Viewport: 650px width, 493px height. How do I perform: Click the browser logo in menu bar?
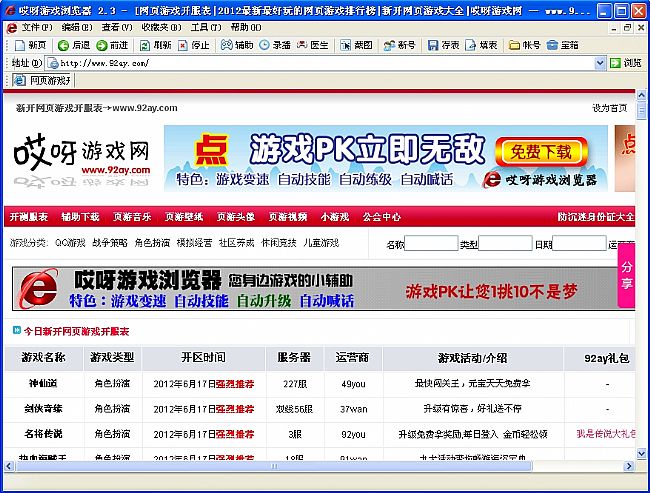(x=12, y=28)
